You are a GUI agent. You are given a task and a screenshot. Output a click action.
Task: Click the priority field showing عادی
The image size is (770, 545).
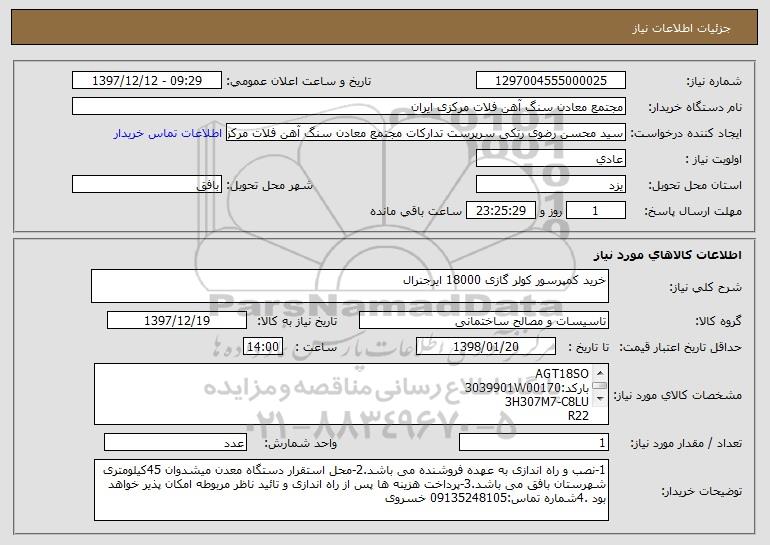550,159
